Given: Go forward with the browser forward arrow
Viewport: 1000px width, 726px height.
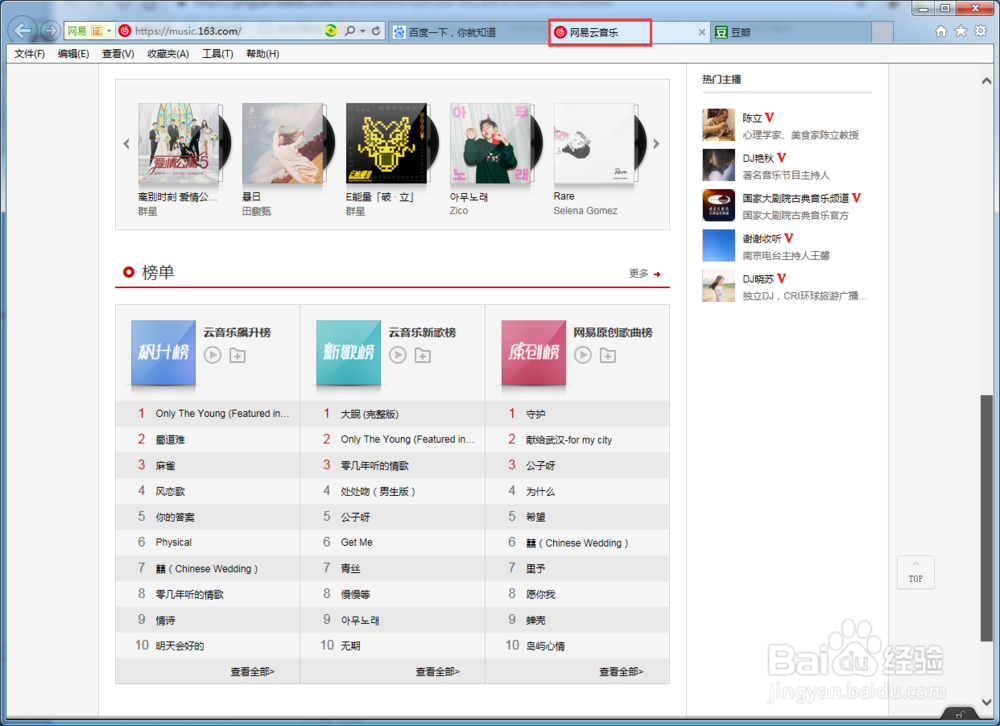Looking at the screenshot, I should tap(50, 30).
